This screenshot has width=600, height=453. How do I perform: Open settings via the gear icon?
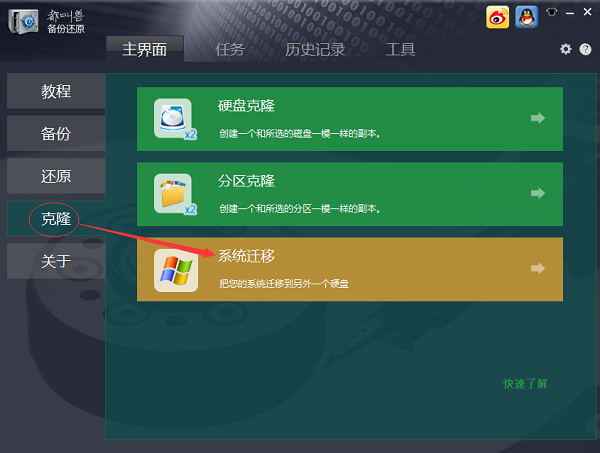click(566, 49)
